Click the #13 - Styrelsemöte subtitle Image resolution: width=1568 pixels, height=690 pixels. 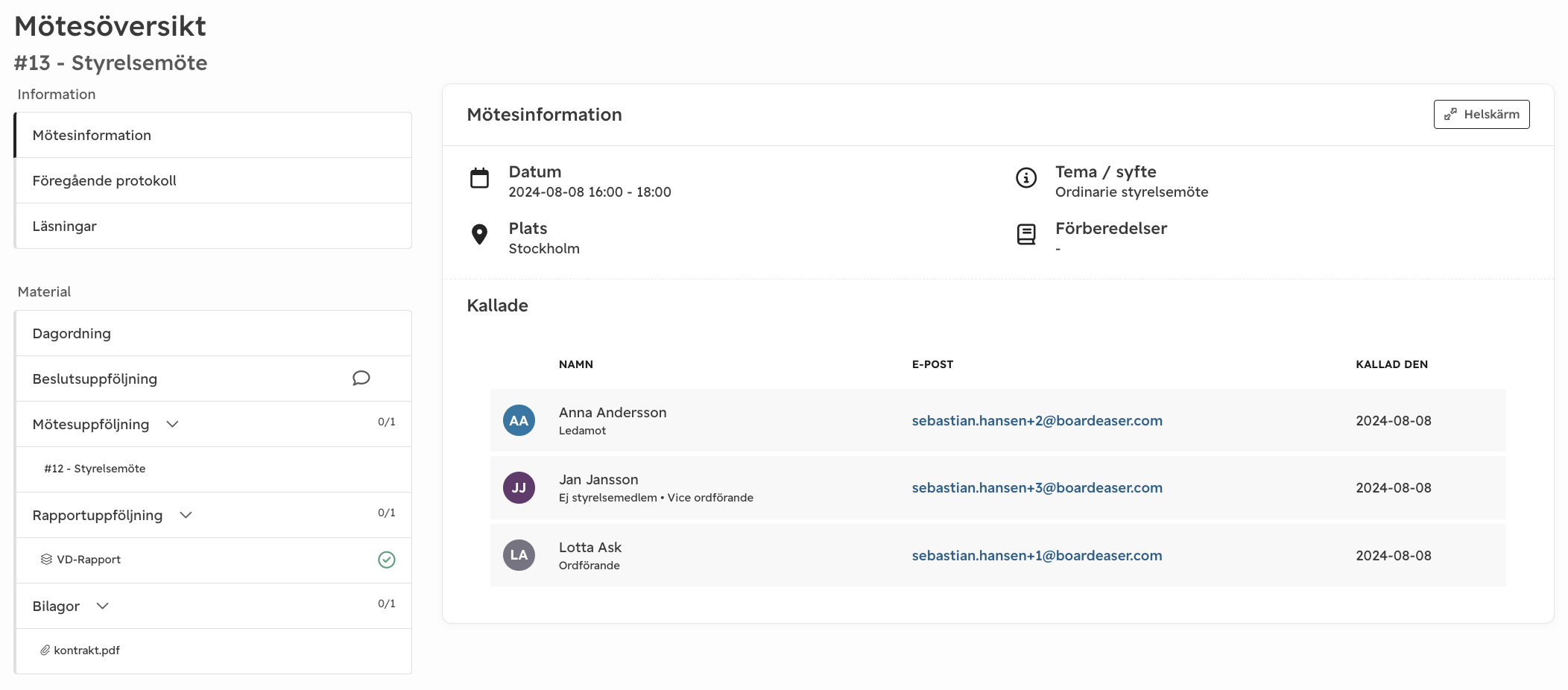110,63
